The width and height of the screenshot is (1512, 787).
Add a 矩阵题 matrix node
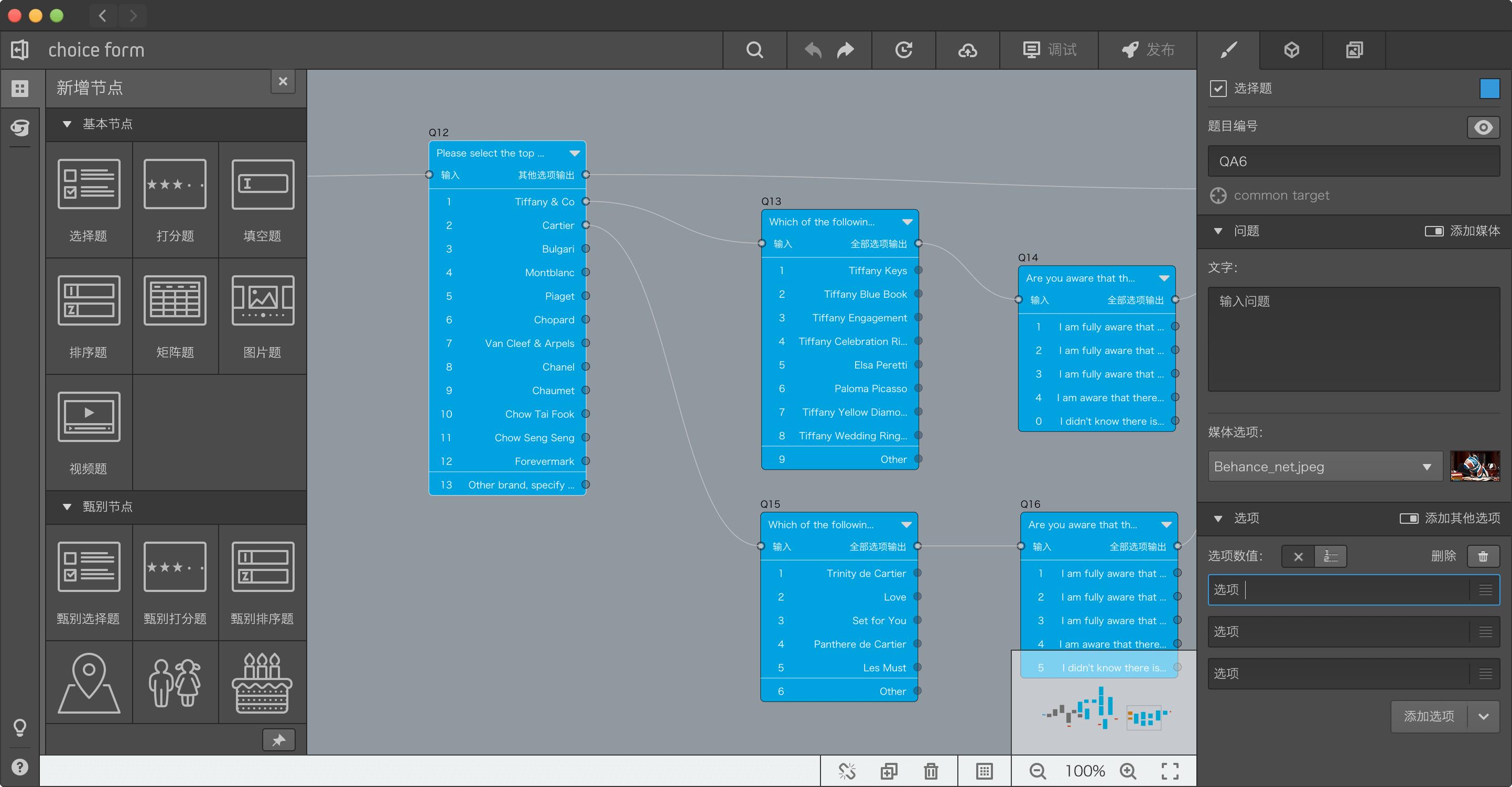click(175, 316)
